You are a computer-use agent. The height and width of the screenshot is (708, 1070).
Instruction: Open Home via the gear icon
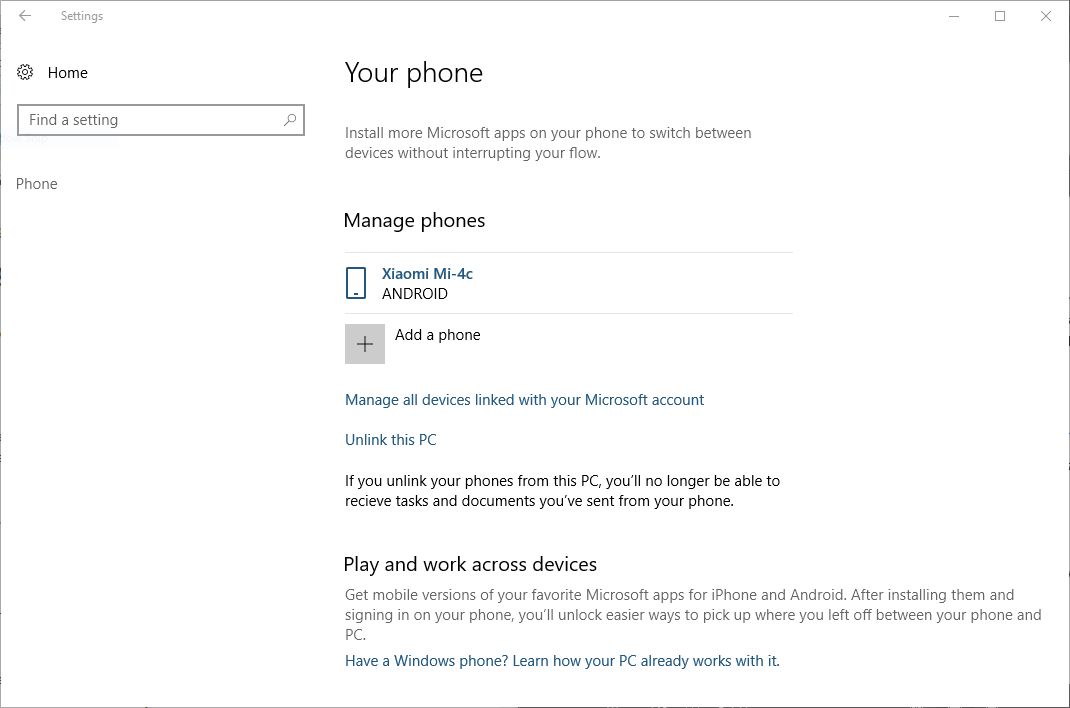pyautogui.click(x=25, y=72)
